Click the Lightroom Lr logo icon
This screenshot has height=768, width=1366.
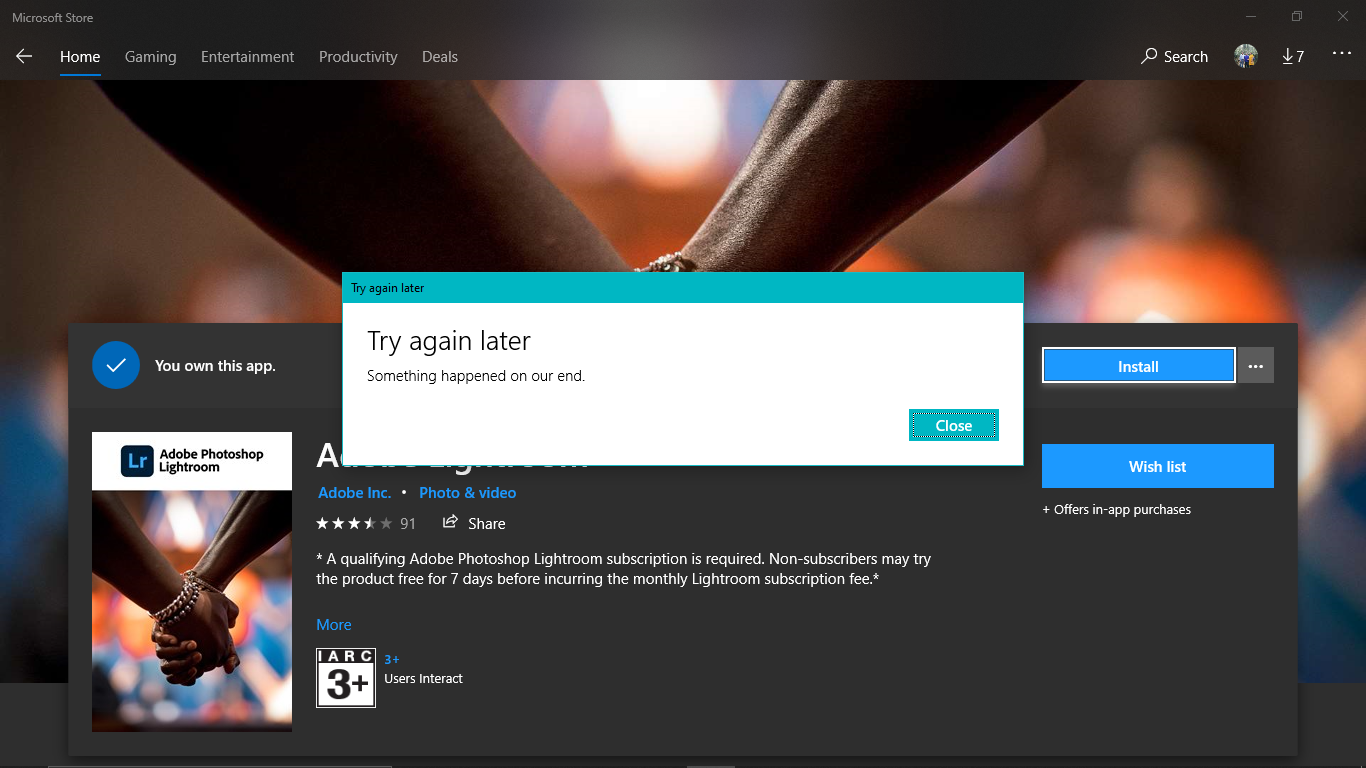tap(137, 460)
